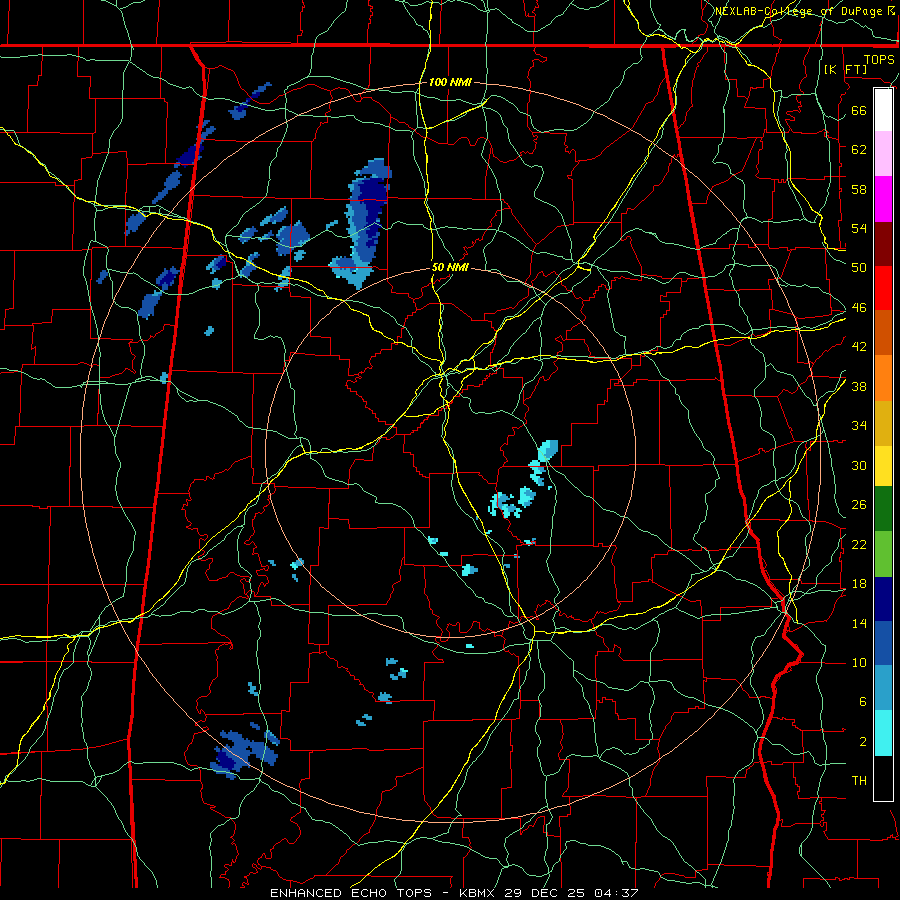Pick the lighter orange legend swatch
The height and width of the screenshot is (900, 900).
click(x=883, y=378)
